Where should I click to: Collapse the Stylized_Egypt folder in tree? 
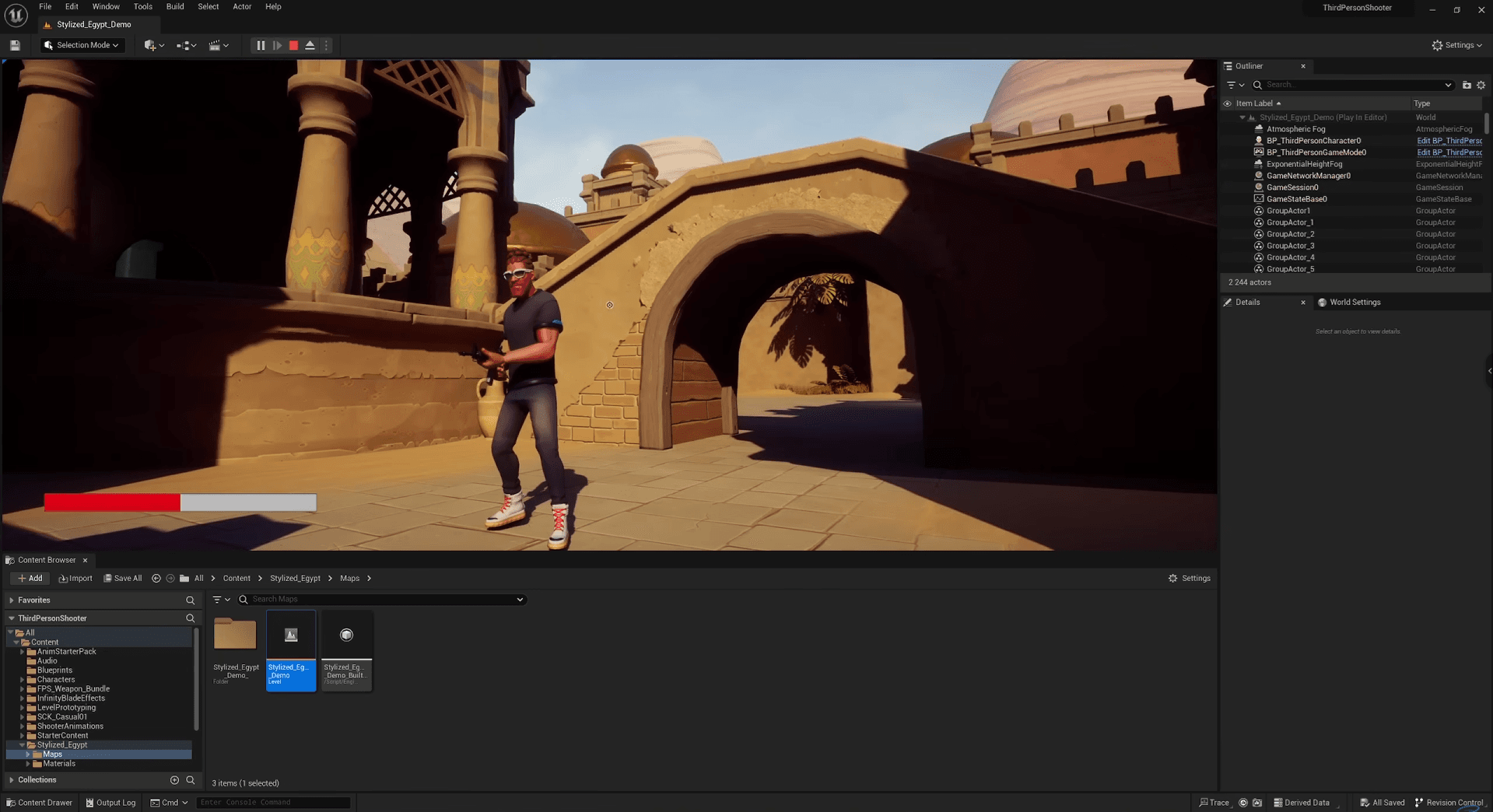coord(22,745)
